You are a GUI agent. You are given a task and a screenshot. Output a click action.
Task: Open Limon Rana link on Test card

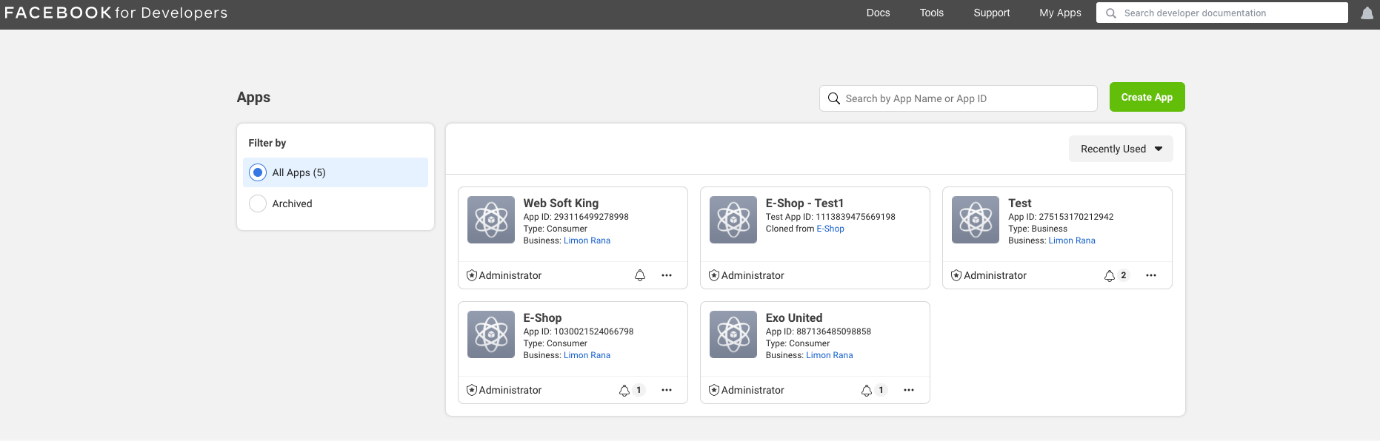point(1071,240)
